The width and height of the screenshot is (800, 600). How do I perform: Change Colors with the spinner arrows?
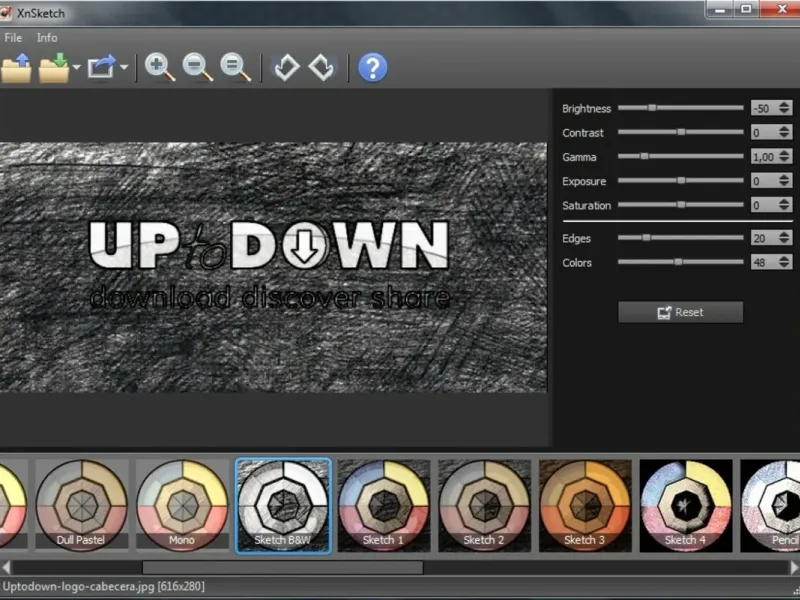click(x=785, y=262)
